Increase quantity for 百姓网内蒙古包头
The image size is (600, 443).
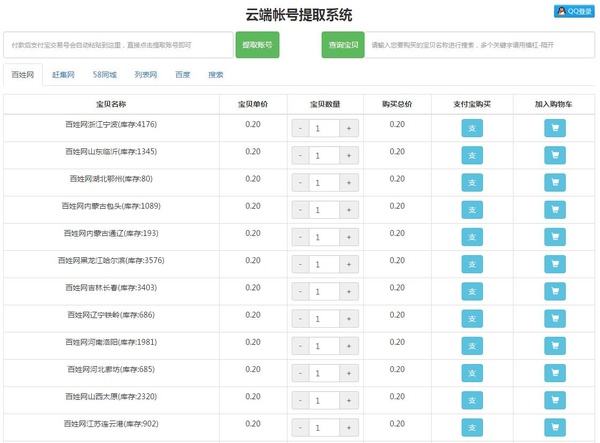(349, 210)
